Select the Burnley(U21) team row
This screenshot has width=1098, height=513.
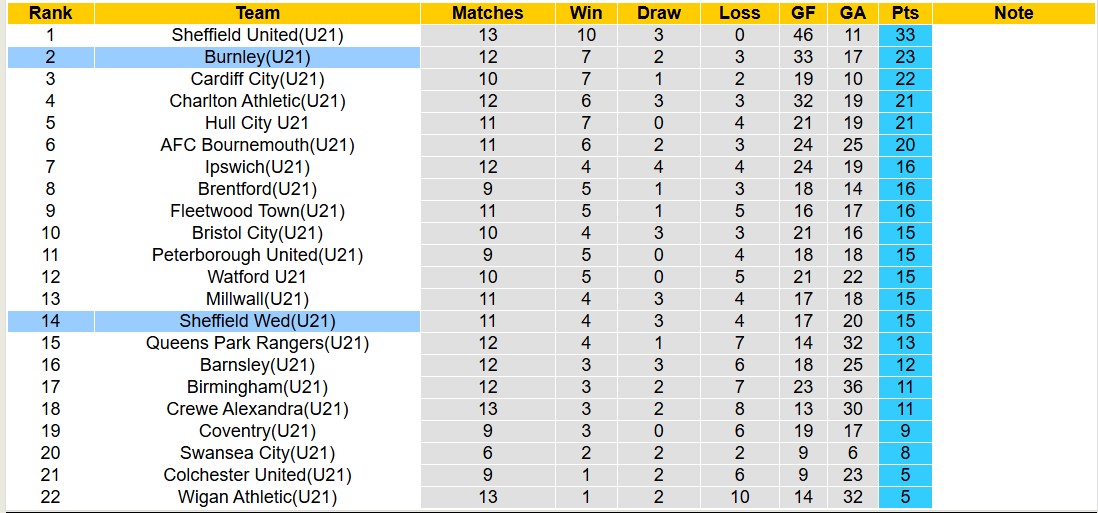[x=257, y=57]
